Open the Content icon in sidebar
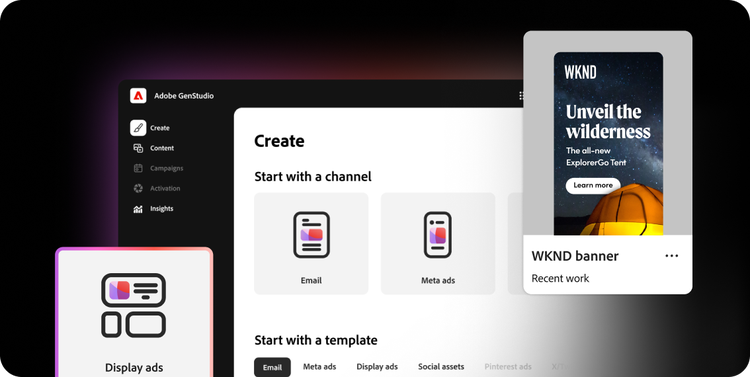 point(138,148)
